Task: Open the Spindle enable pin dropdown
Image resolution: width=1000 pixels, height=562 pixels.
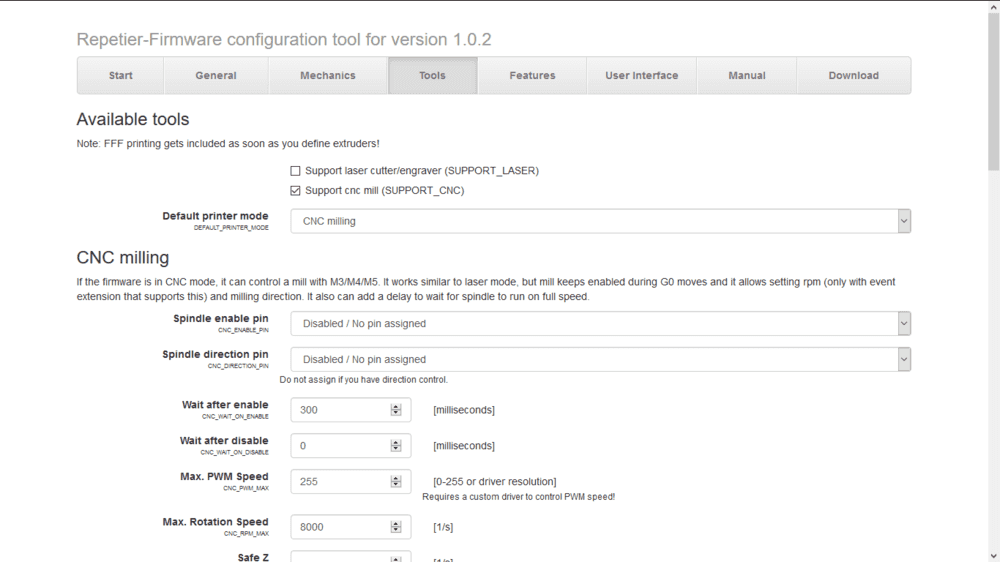Action: coord(600,324)
